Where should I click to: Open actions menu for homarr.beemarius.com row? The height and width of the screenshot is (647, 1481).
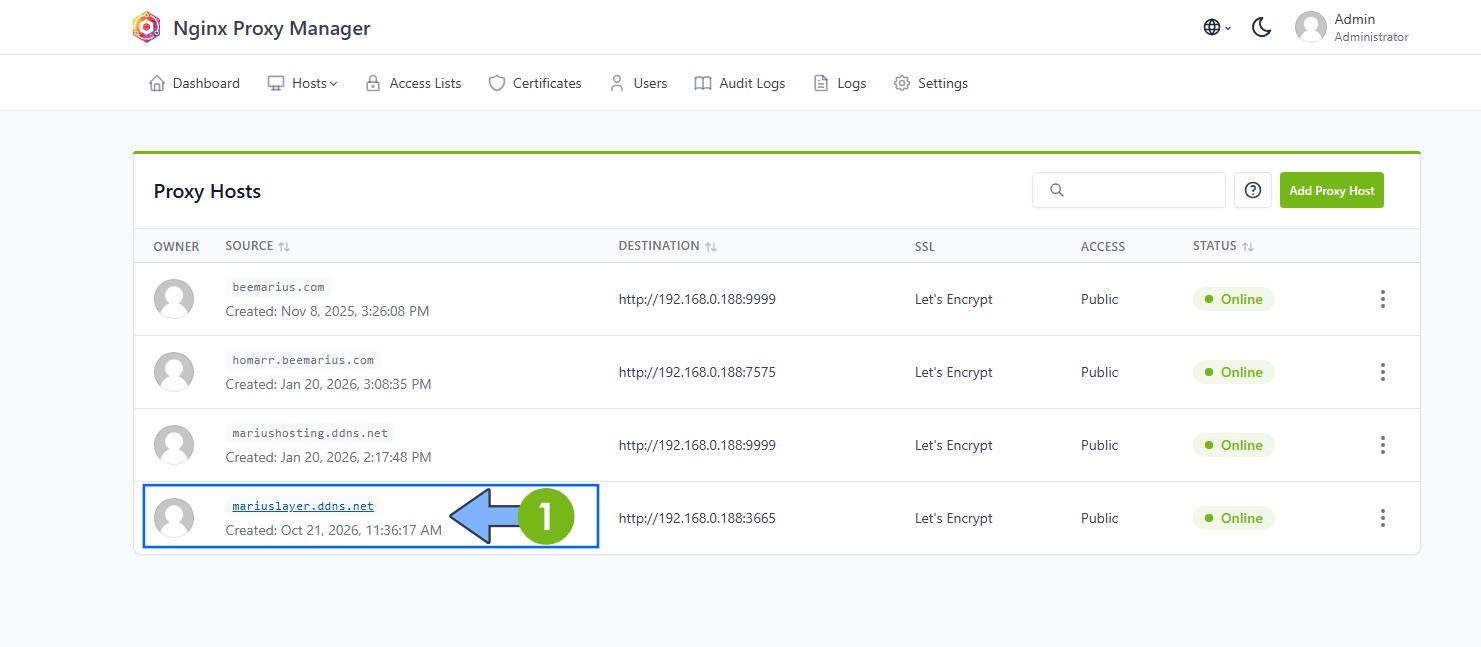click(x=1383, y=372)
